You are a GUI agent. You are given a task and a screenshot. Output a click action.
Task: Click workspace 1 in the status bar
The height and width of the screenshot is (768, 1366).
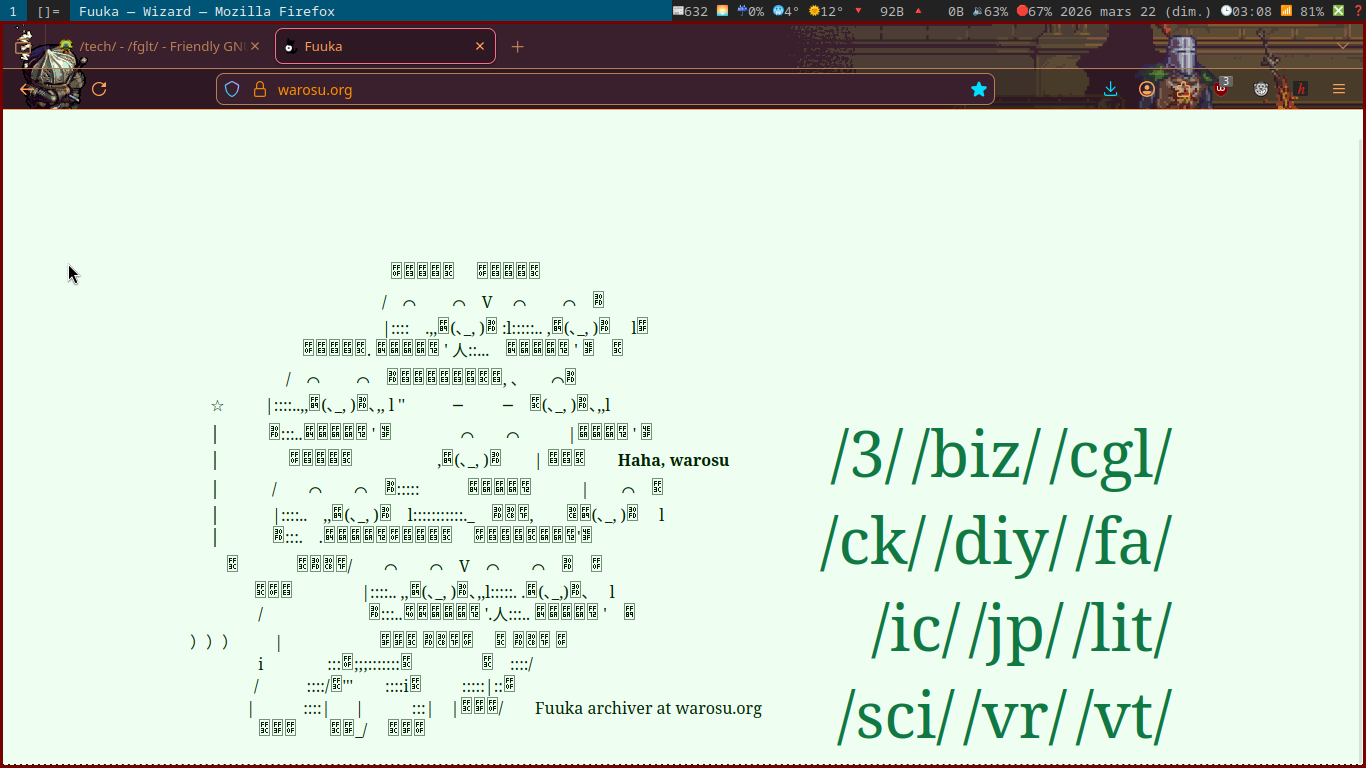point(12,11)
